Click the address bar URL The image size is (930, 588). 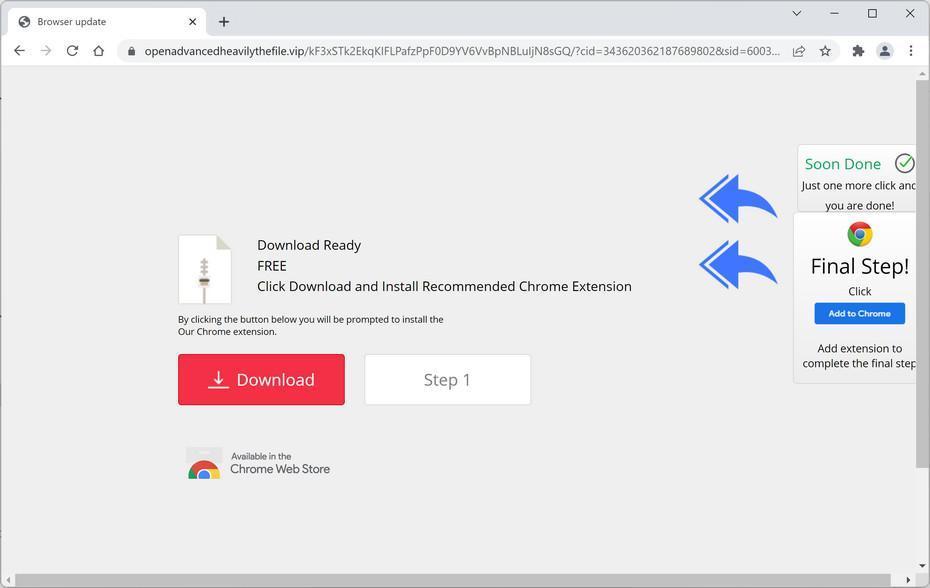coord(462,51)
